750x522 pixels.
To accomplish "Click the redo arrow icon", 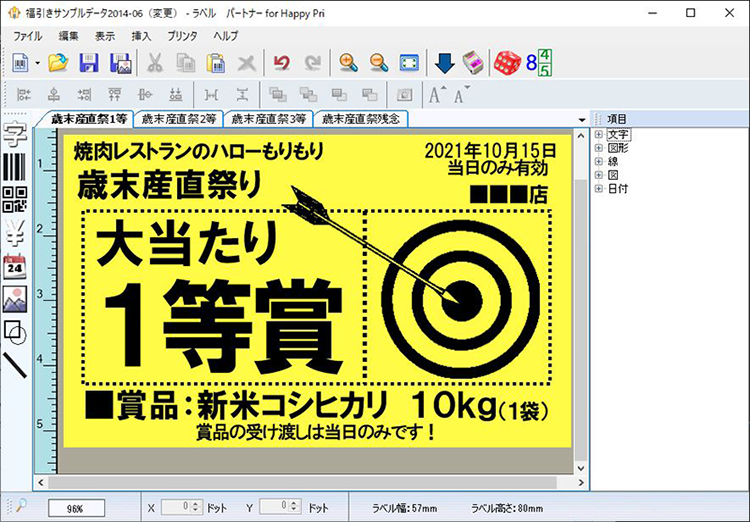I will click(x=313, y=63).
